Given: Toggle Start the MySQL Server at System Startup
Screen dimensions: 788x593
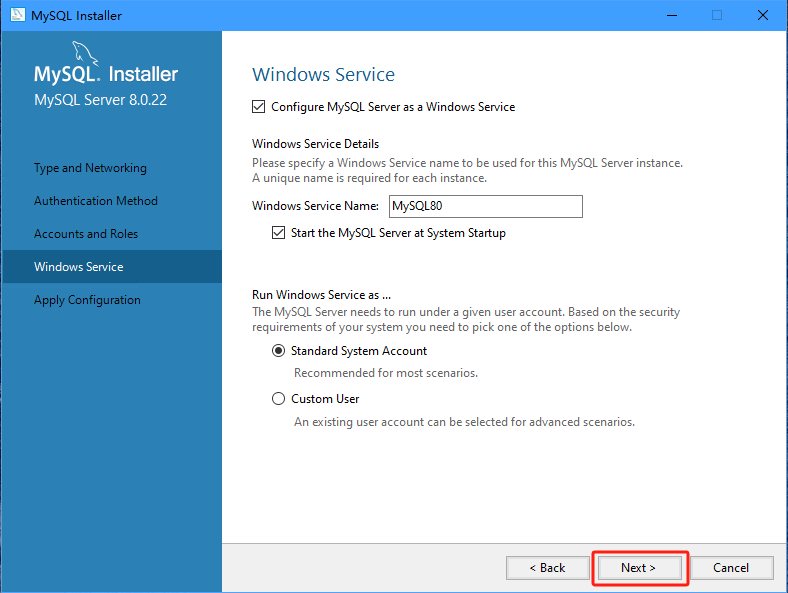Looking at the screenshot, I should (x=278, y=233).
